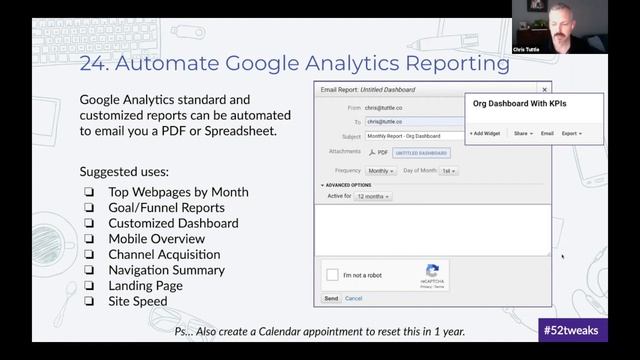Open the Export dropdown in dashboard toolbar
The image size is (640, 360).
point(571,133)
